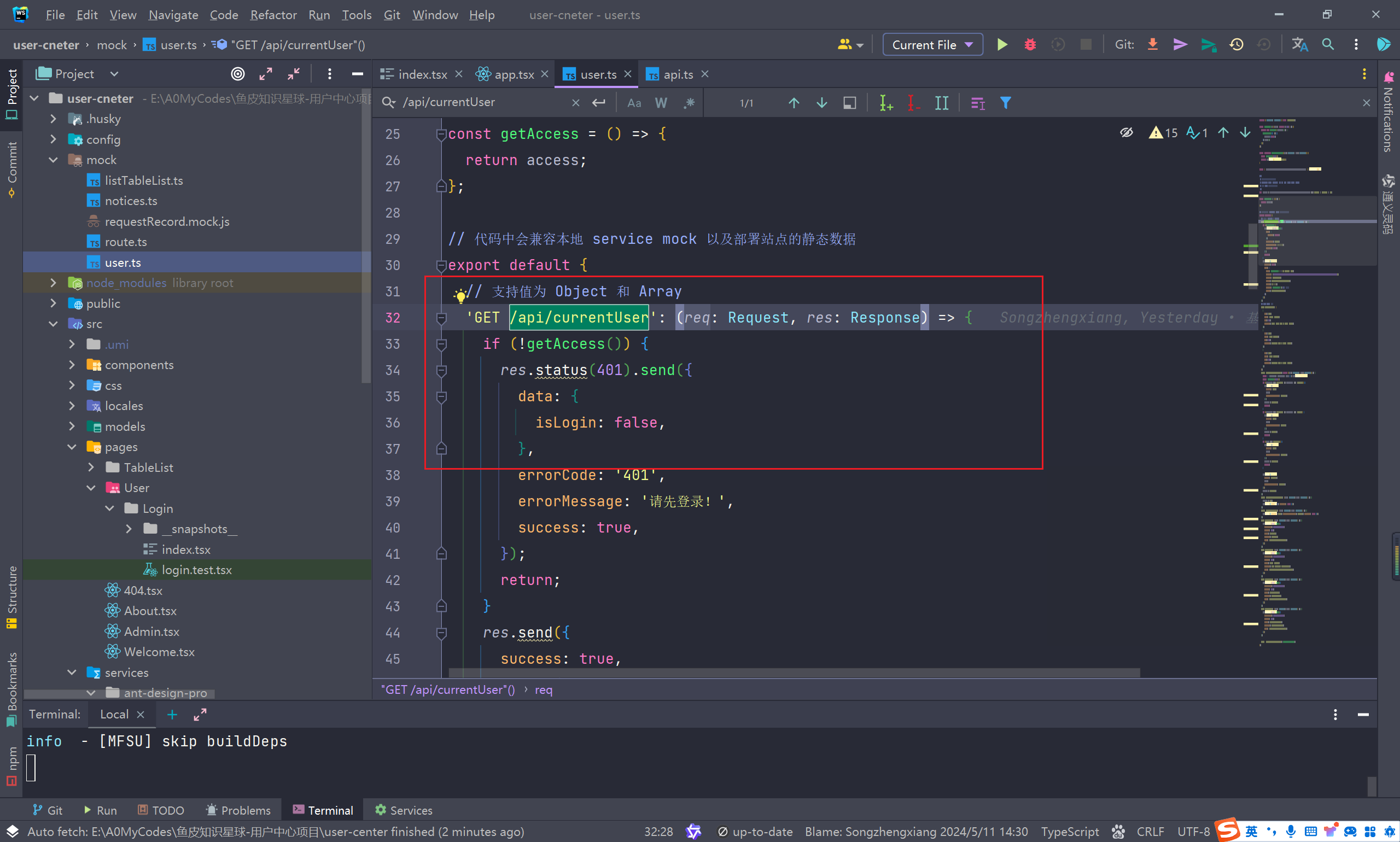Unselect occurrence in find bar
1400x842 pixels.
pyautogui.click(x=913, y=103)
